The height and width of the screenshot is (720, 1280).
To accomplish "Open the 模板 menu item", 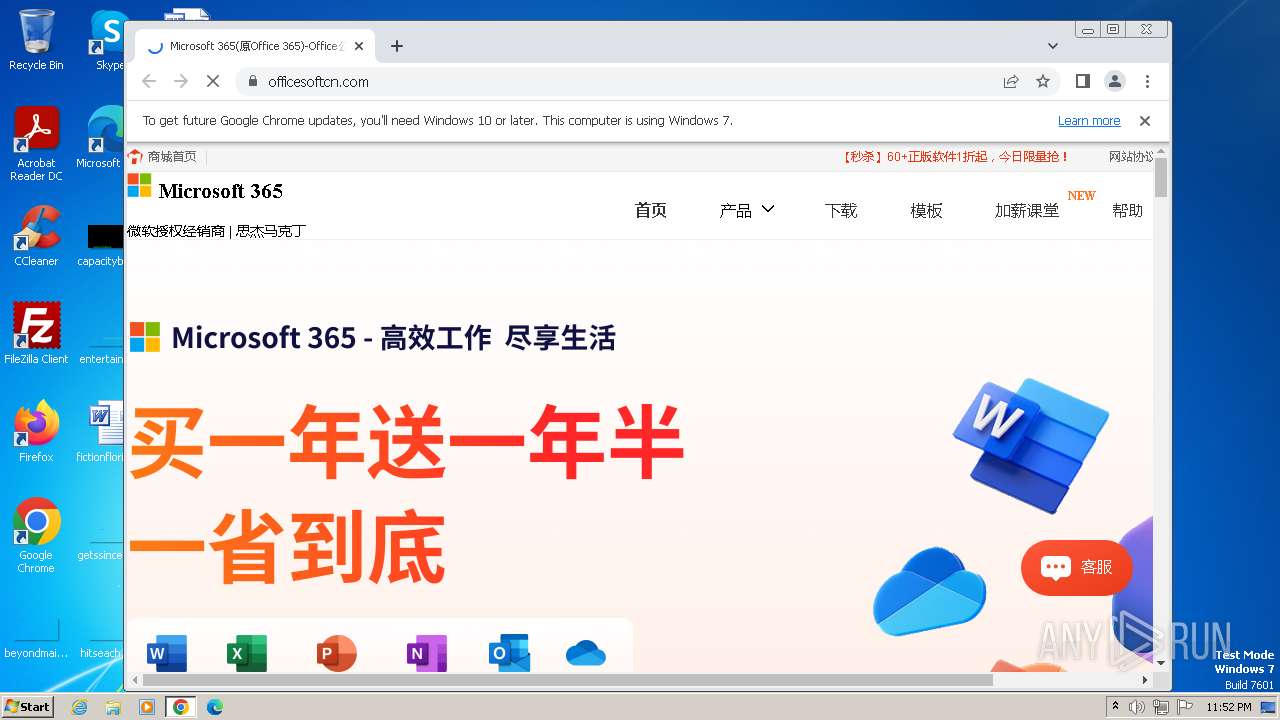I will [926, 210].
